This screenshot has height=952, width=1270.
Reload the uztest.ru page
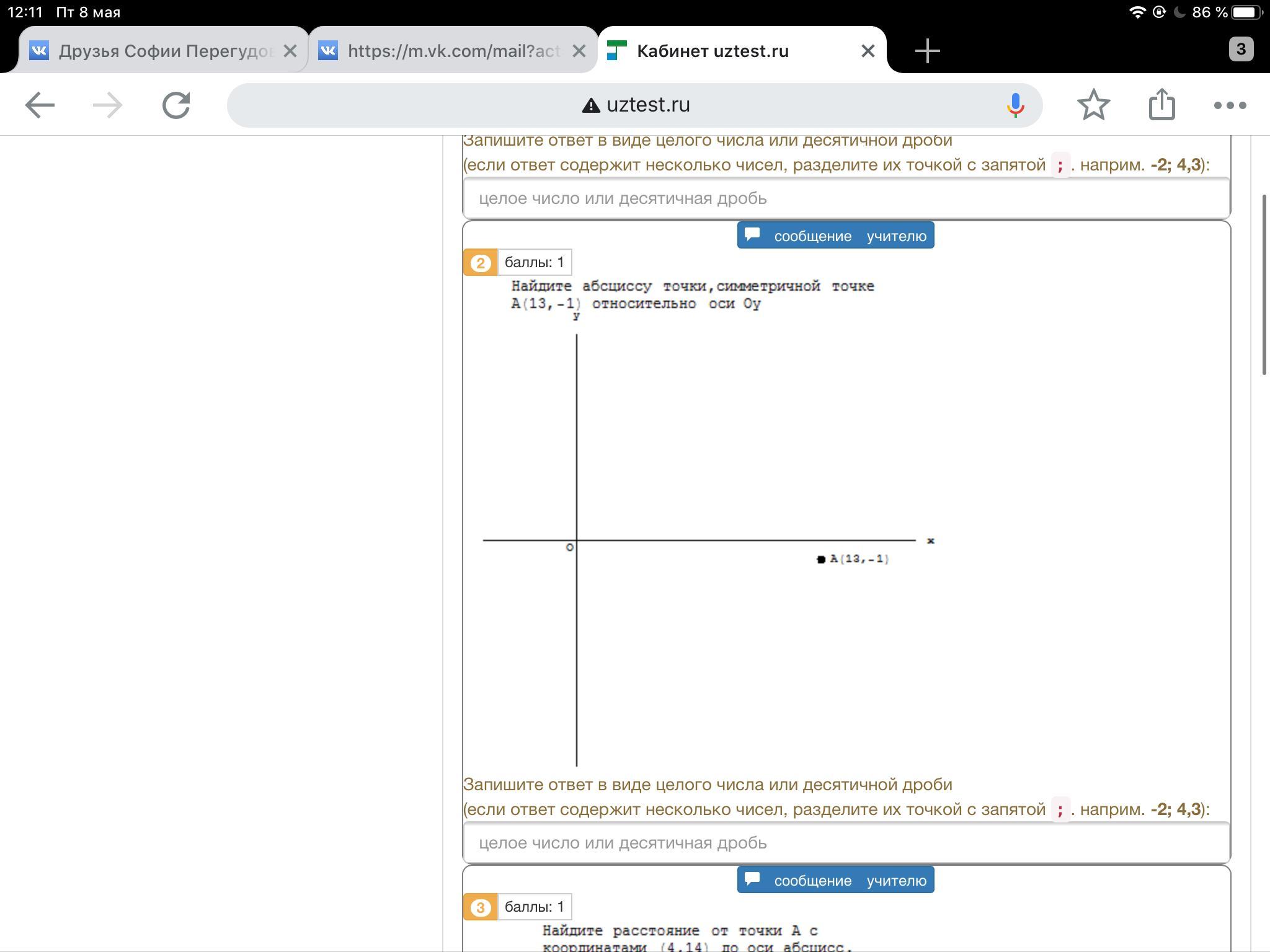click(x=176, y=105)
